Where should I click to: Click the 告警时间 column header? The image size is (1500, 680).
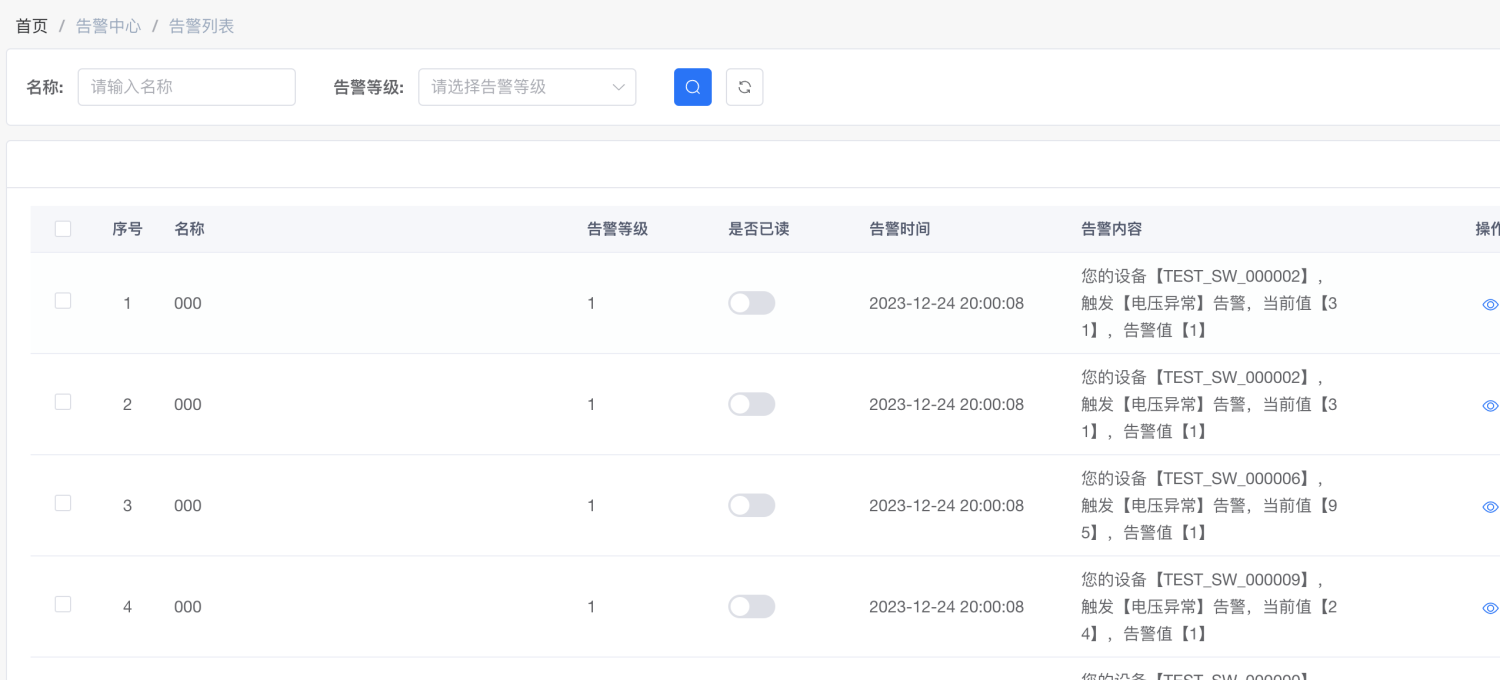(900, 229)
